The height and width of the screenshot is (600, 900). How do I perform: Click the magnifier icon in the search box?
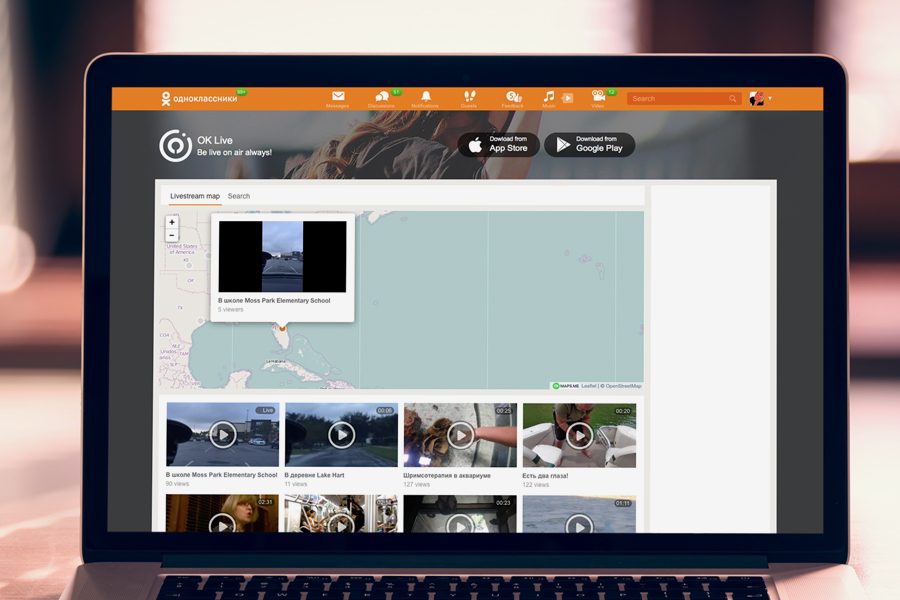coord(732,99)
